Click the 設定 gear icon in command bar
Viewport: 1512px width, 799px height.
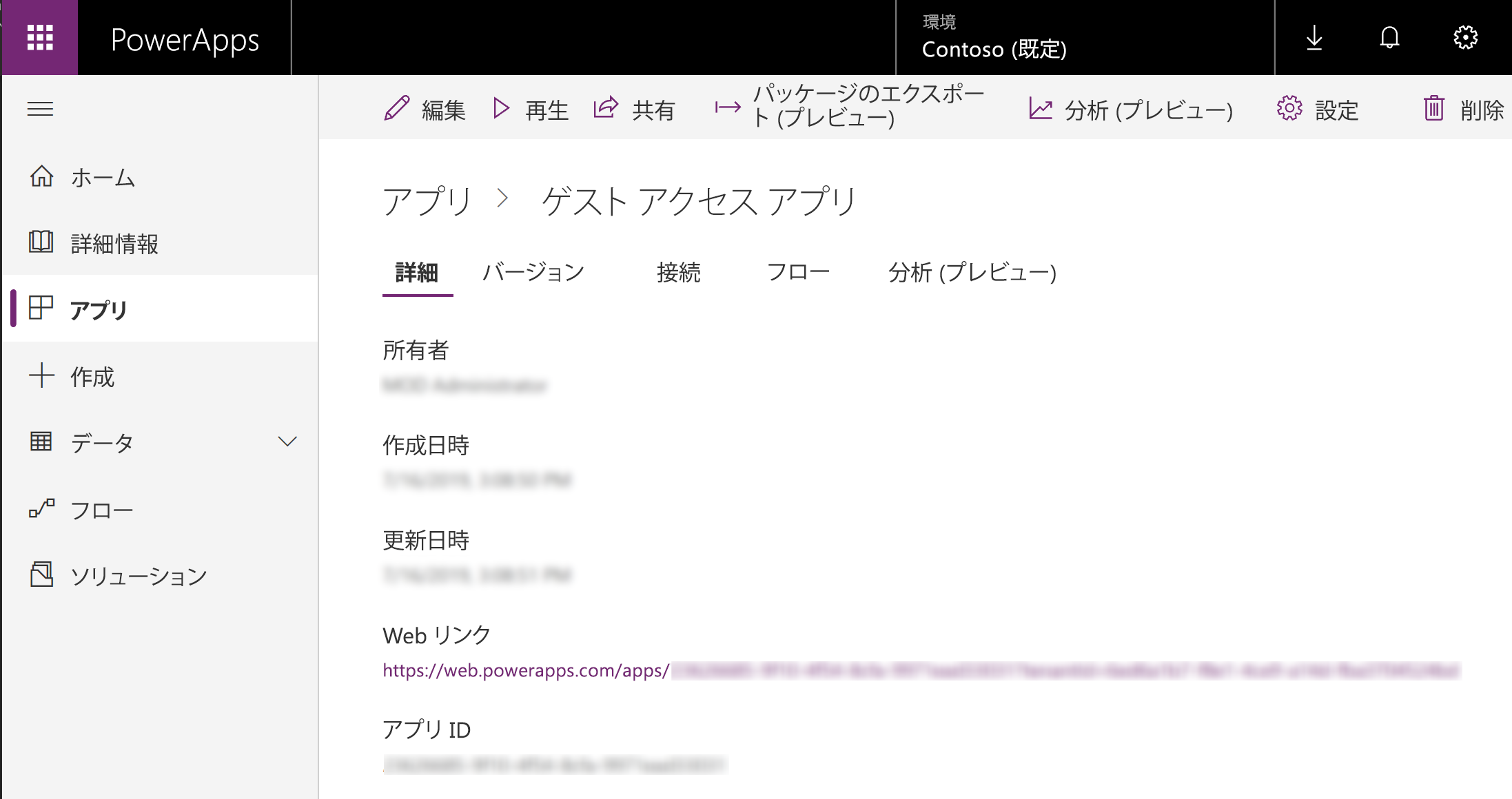pyautogui.click(x=1289, y=108)
